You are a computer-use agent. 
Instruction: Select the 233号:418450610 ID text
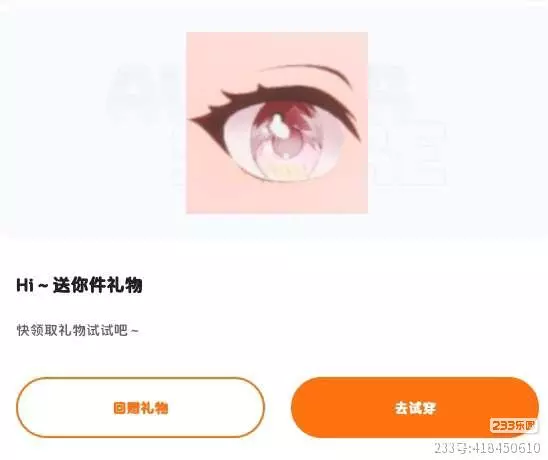click(488, 448)
